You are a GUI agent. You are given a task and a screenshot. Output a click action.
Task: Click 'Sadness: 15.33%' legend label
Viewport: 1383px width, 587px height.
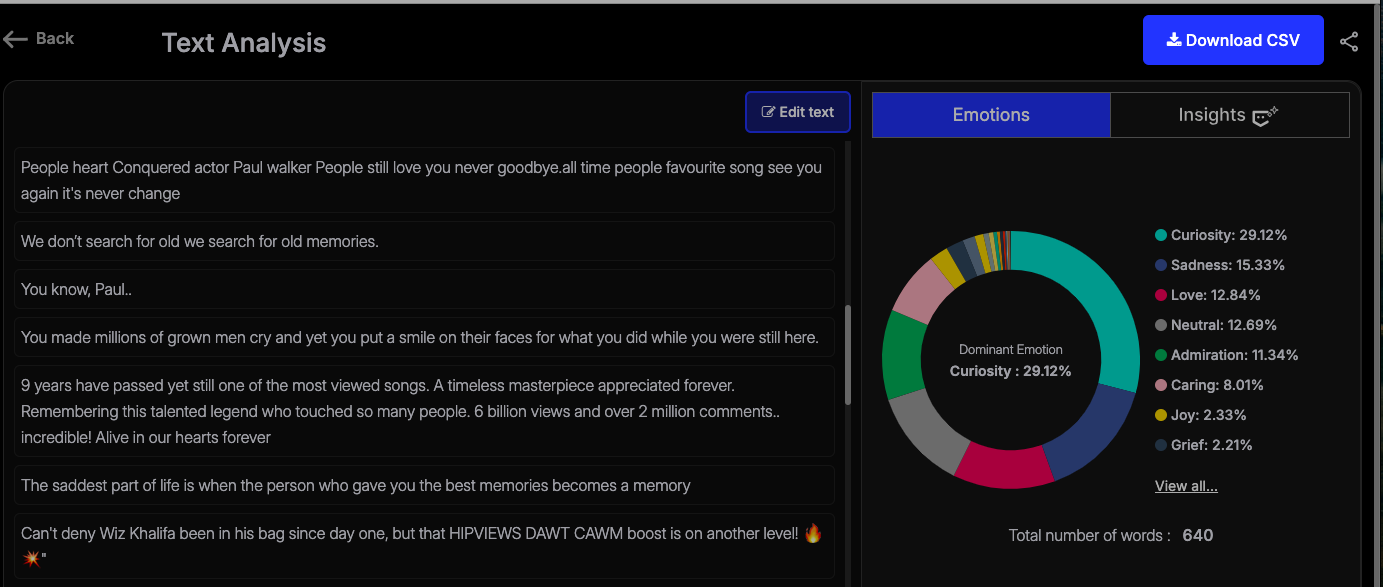pos(1228,265)
